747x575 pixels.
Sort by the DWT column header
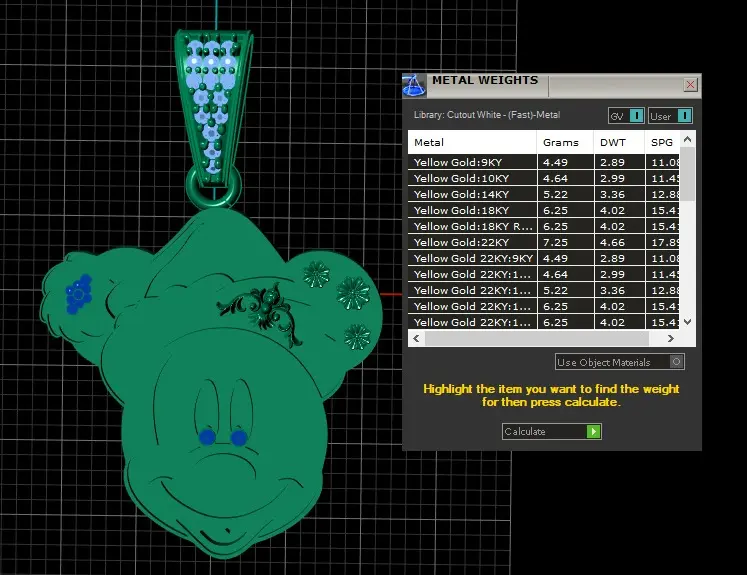[619, 142]
